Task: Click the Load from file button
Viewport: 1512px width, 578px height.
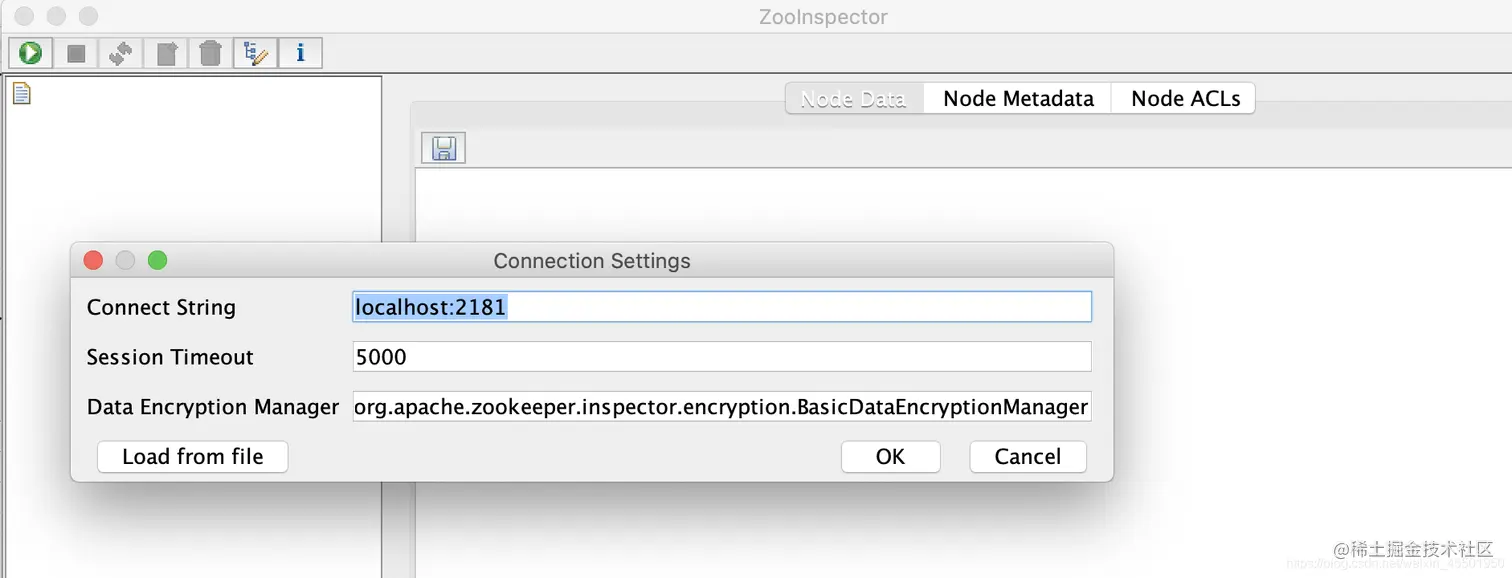Action: (193, 457)
